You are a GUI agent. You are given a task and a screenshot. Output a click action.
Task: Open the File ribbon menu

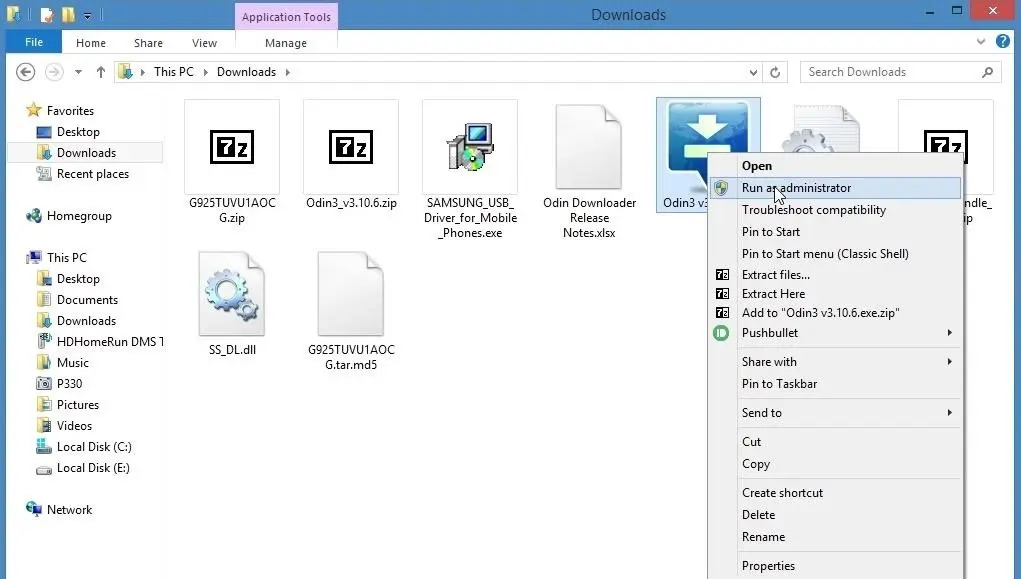tap(34, 43)
